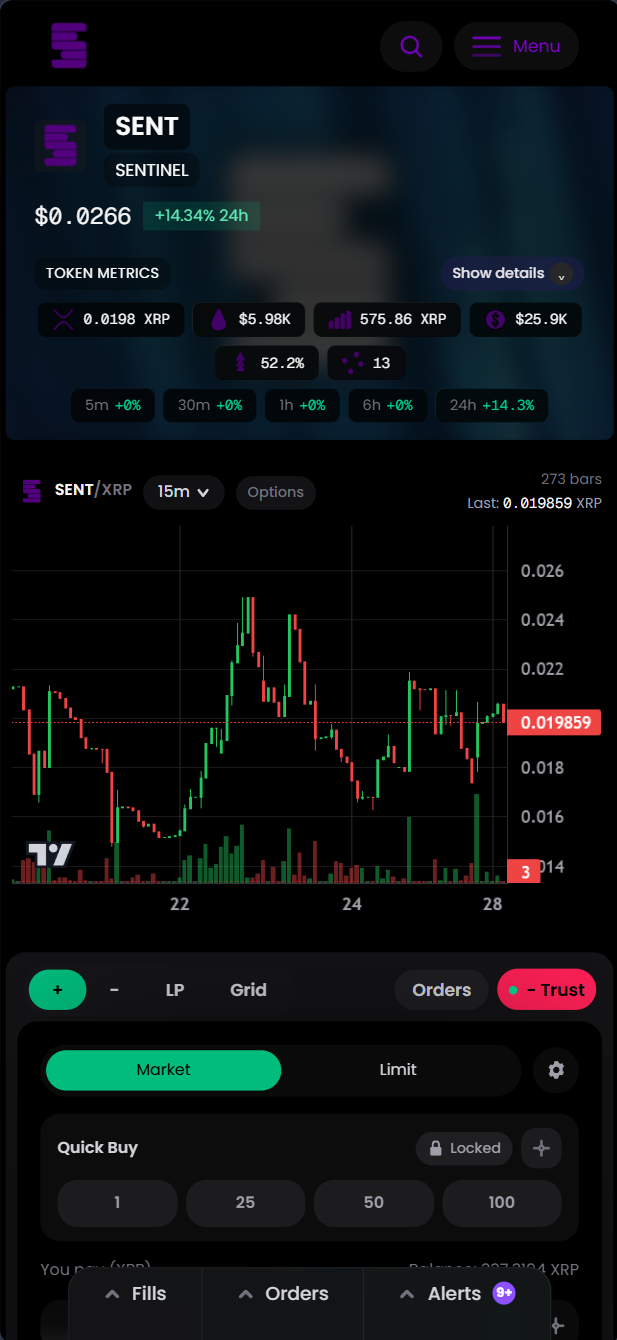Switch to the Grid tab
The width and height of the screenshot is (617, 1340).
[x=248, y=990]
